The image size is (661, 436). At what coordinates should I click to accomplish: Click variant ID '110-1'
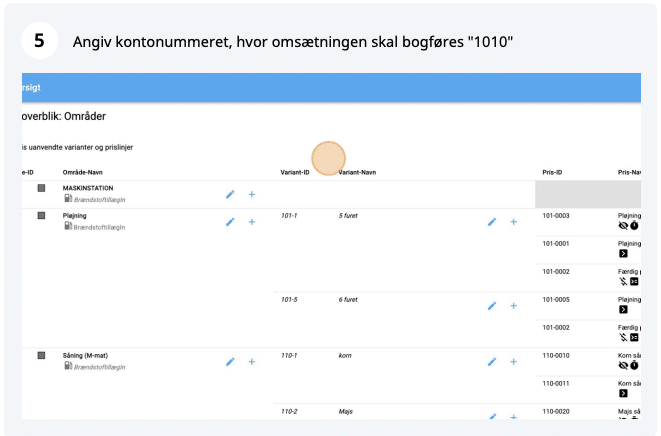(289, 355)
